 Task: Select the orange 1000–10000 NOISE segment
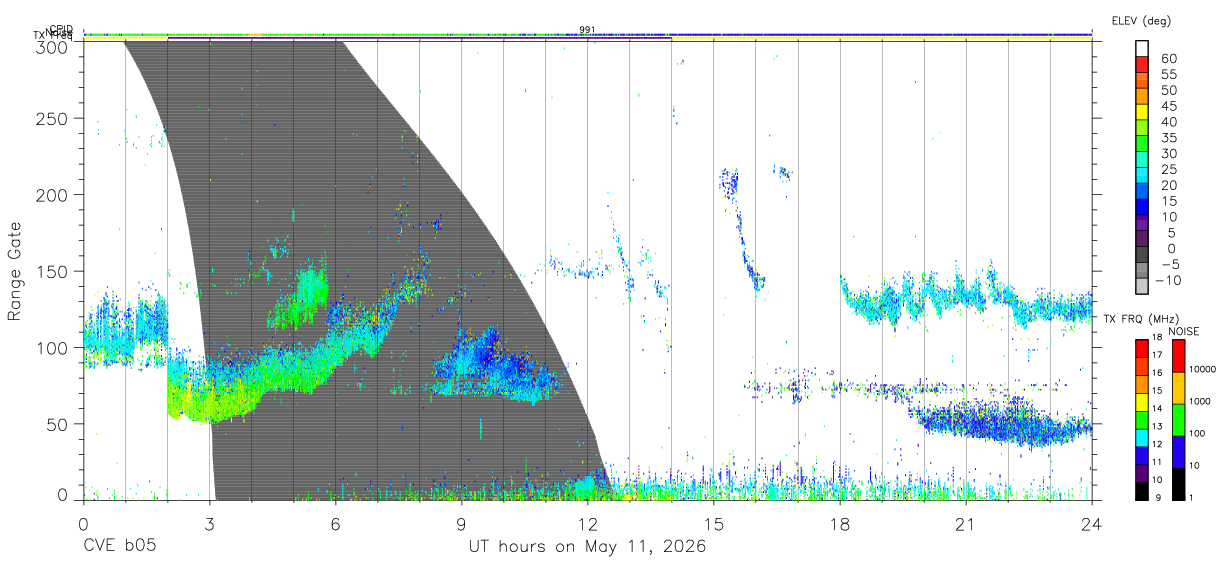[1179, 387]
